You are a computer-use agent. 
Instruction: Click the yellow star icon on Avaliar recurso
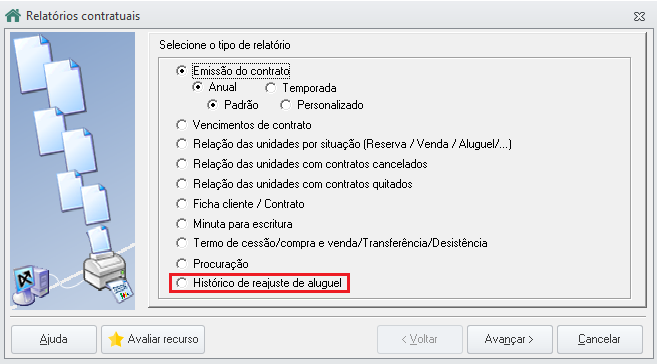[x=116, y=339]
